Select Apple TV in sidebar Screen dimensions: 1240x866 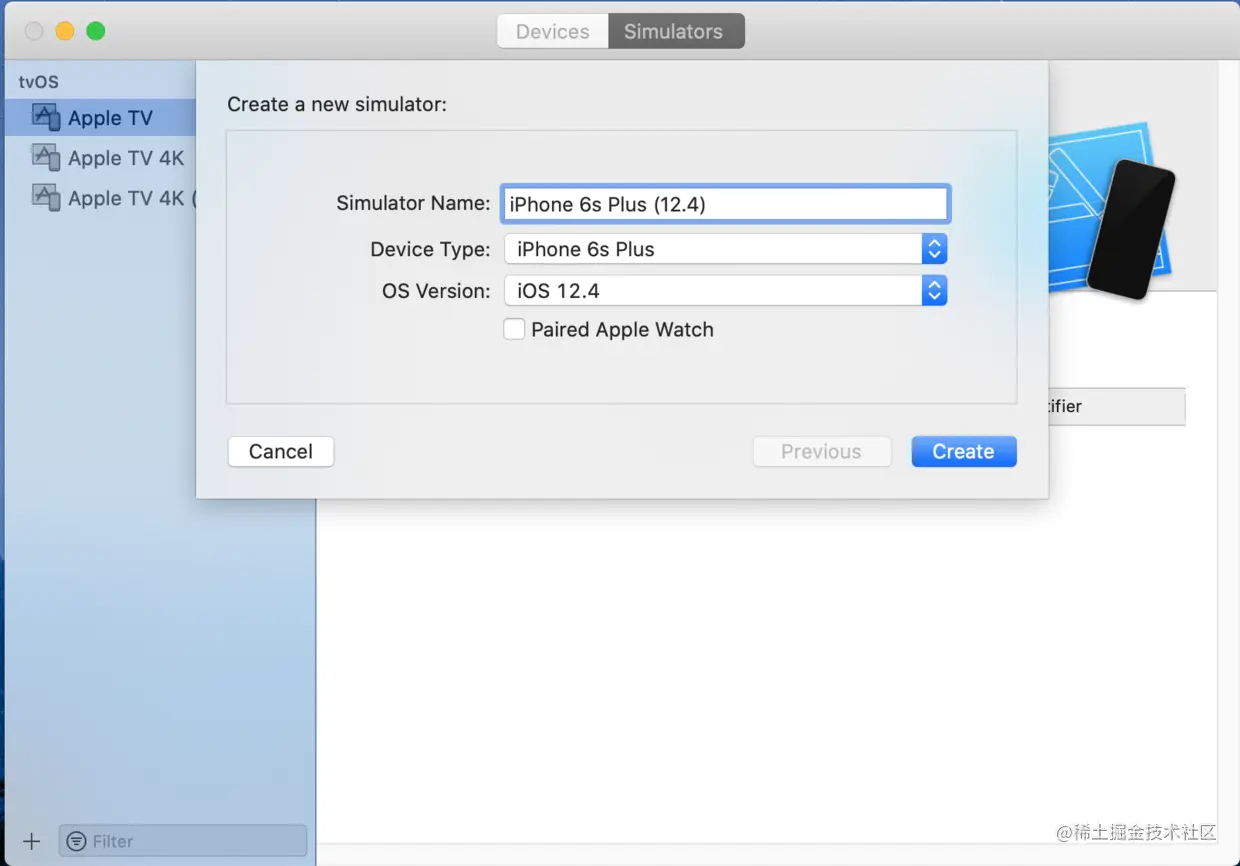[100, 117]
